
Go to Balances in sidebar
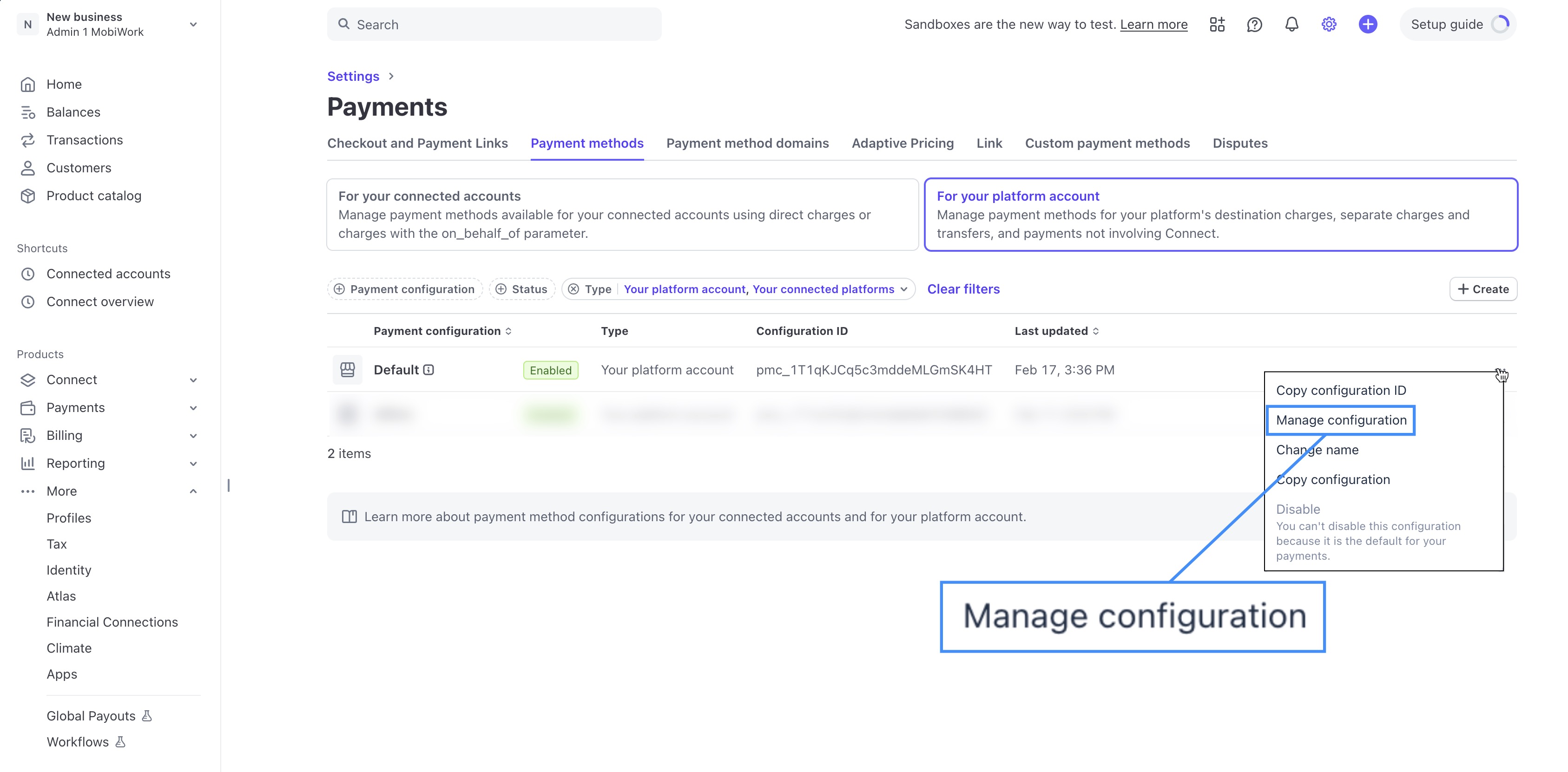click(x=73, y=112)
